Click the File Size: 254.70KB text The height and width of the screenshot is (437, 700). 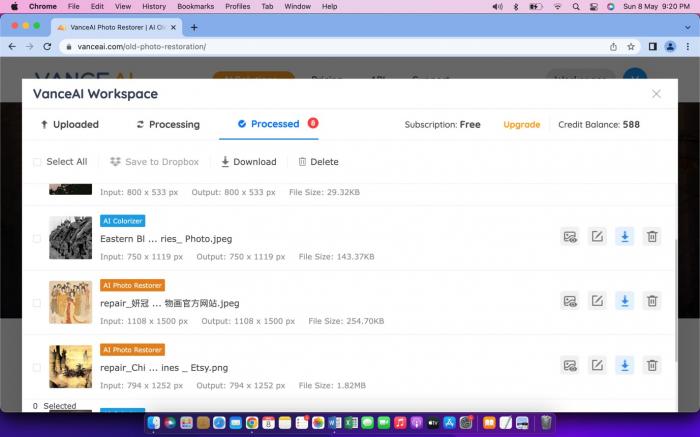(x=346, y=321)
